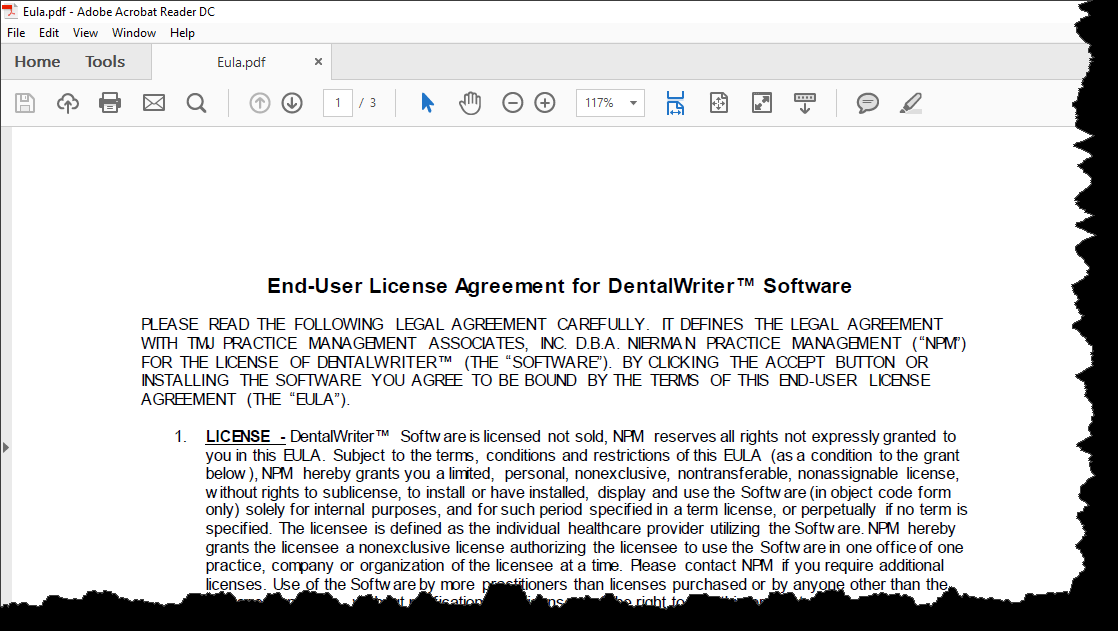Click the page number input field
Screen dimensions: 1118x631
point(338,103)
